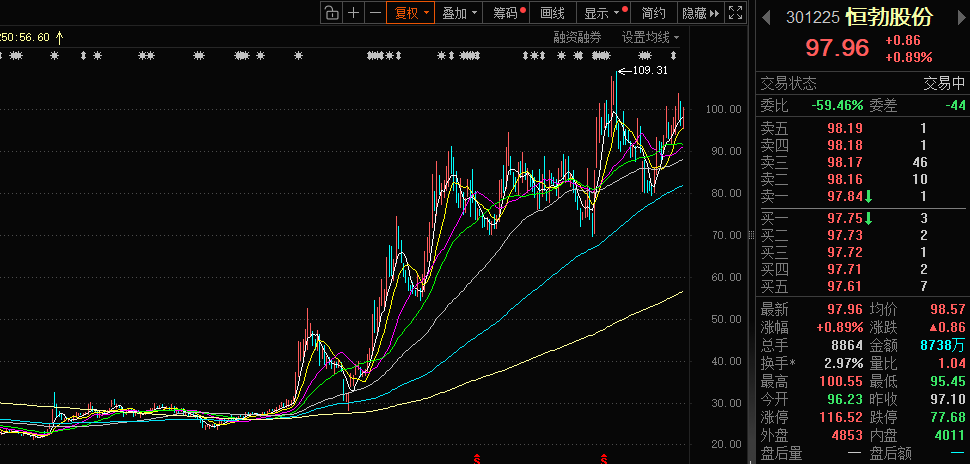
Task: Click the 109.31 high price arrow label
Action: [x=641, y=71]
